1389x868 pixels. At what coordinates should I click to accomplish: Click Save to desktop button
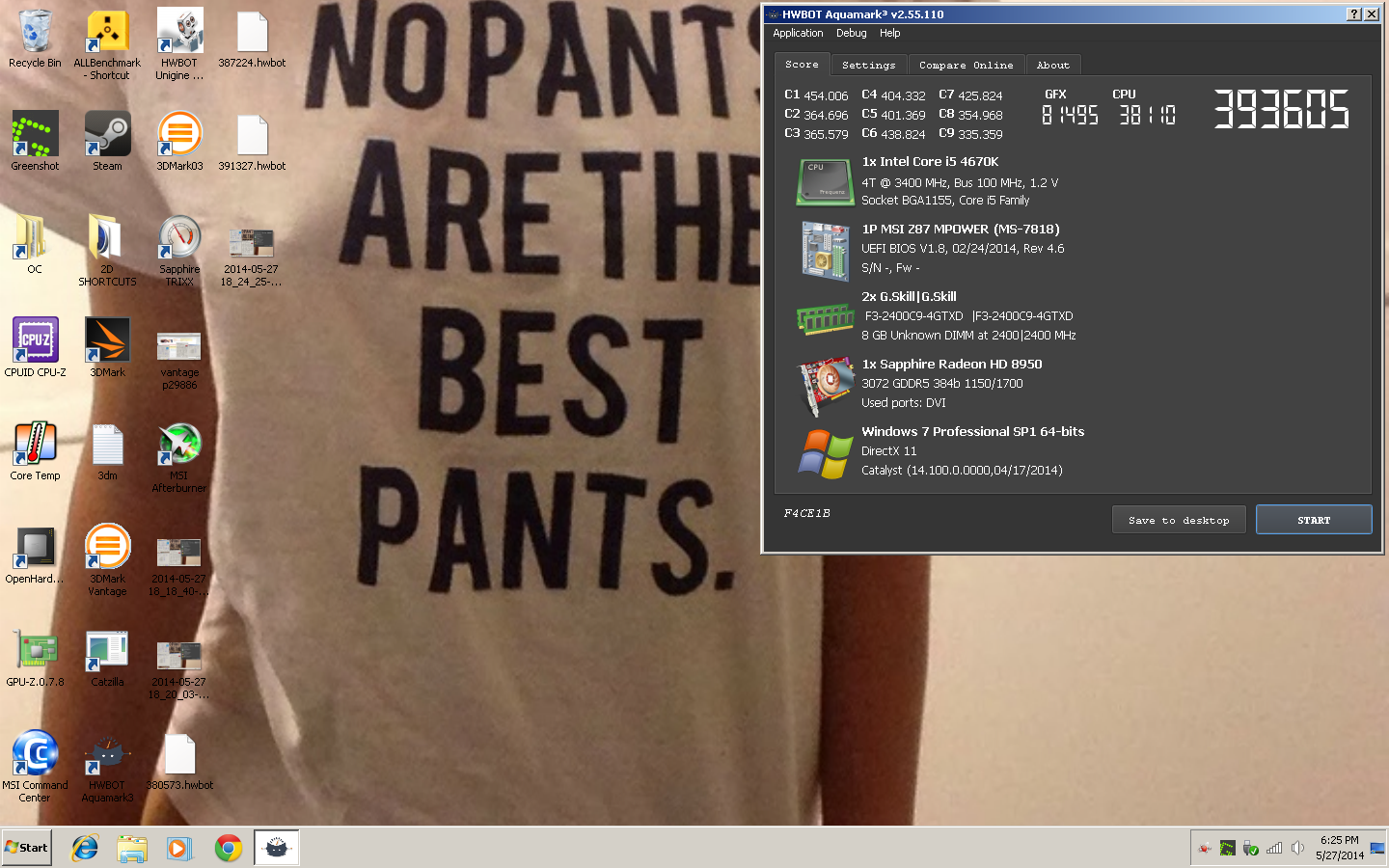pos(1179,520)
